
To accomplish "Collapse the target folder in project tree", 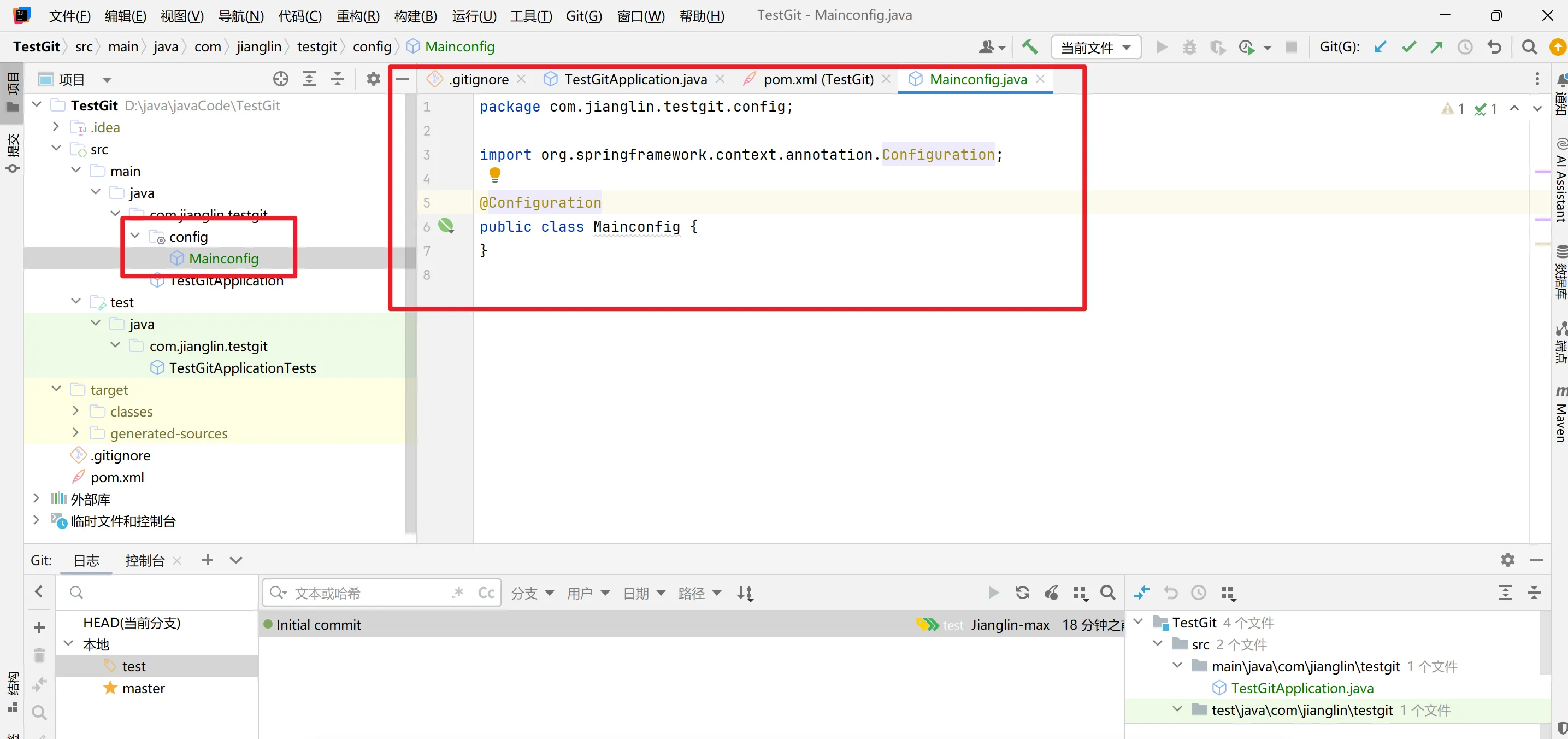I will (57, 389).
